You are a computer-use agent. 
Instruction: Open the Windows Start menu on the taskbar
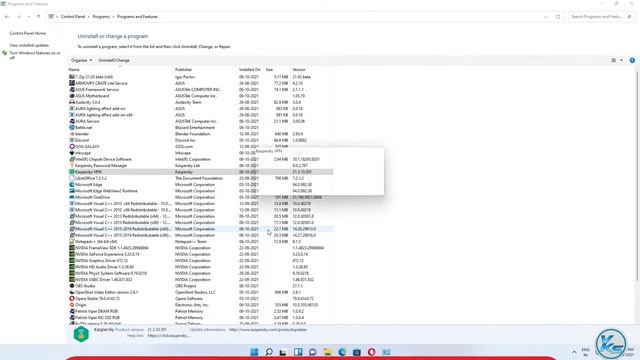(254, 352)
